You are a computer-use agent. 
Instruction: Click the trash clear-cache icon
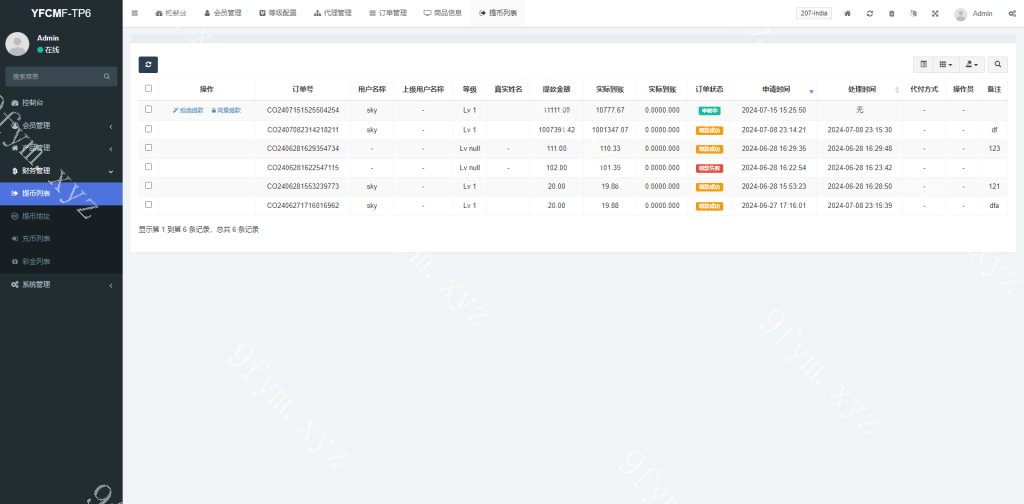(x=891, y=13)
